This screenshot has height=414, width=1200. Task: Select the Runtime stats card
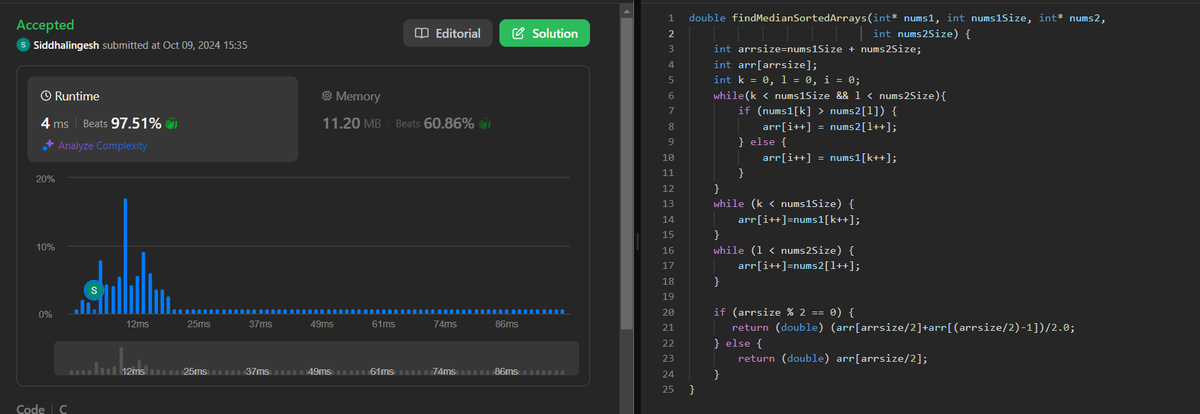(162, 120)
